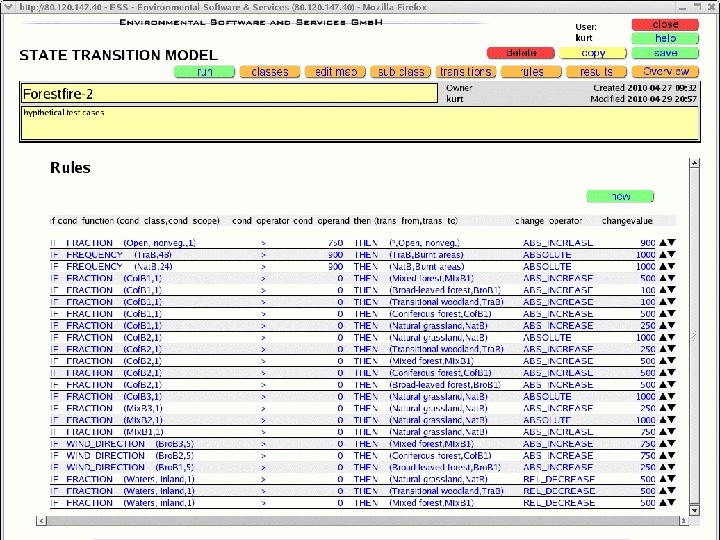Save the Forestfire-2 model

(665, 53)
